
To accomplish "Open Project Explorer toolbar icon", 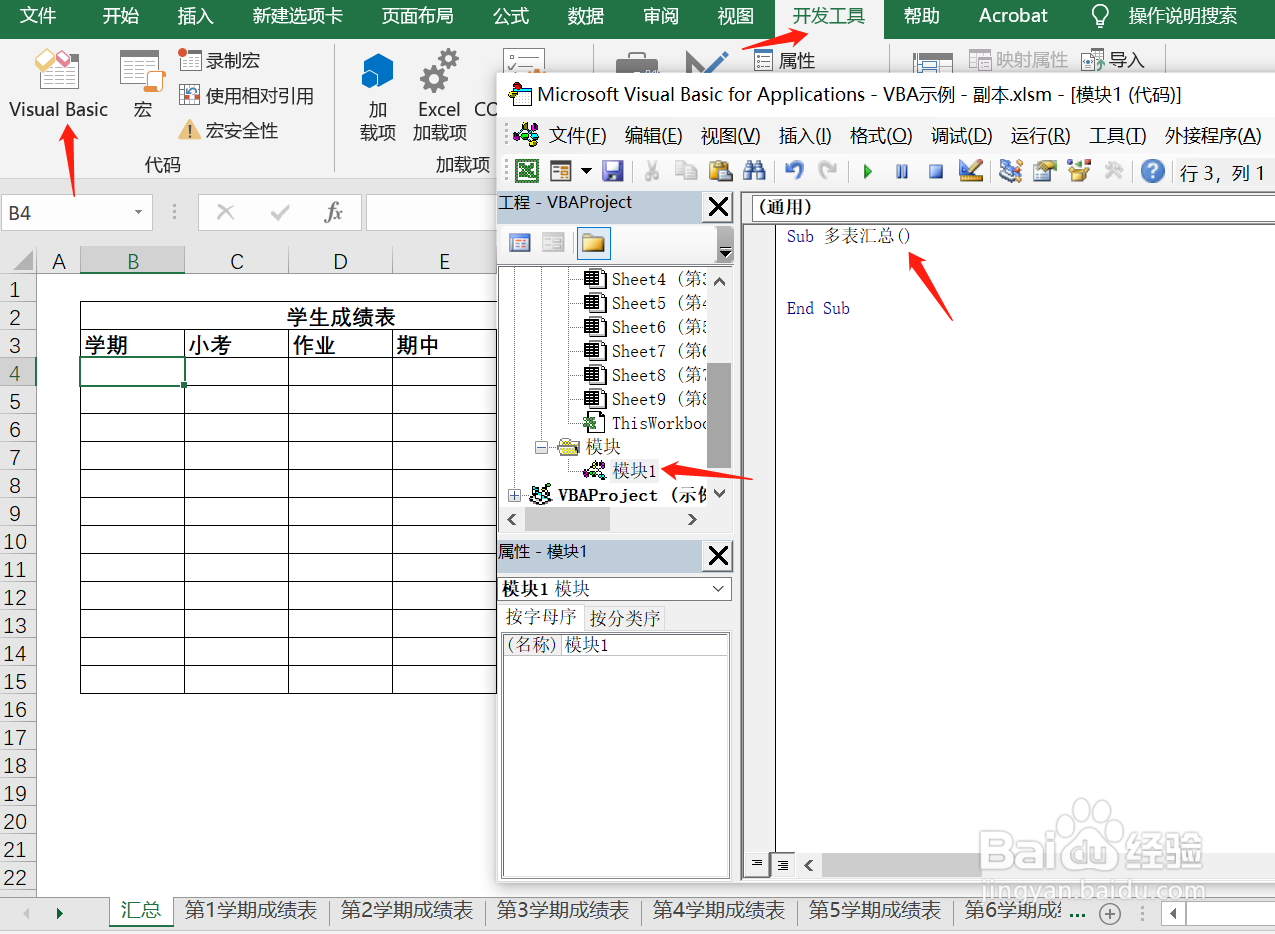I will [1011, 171].
